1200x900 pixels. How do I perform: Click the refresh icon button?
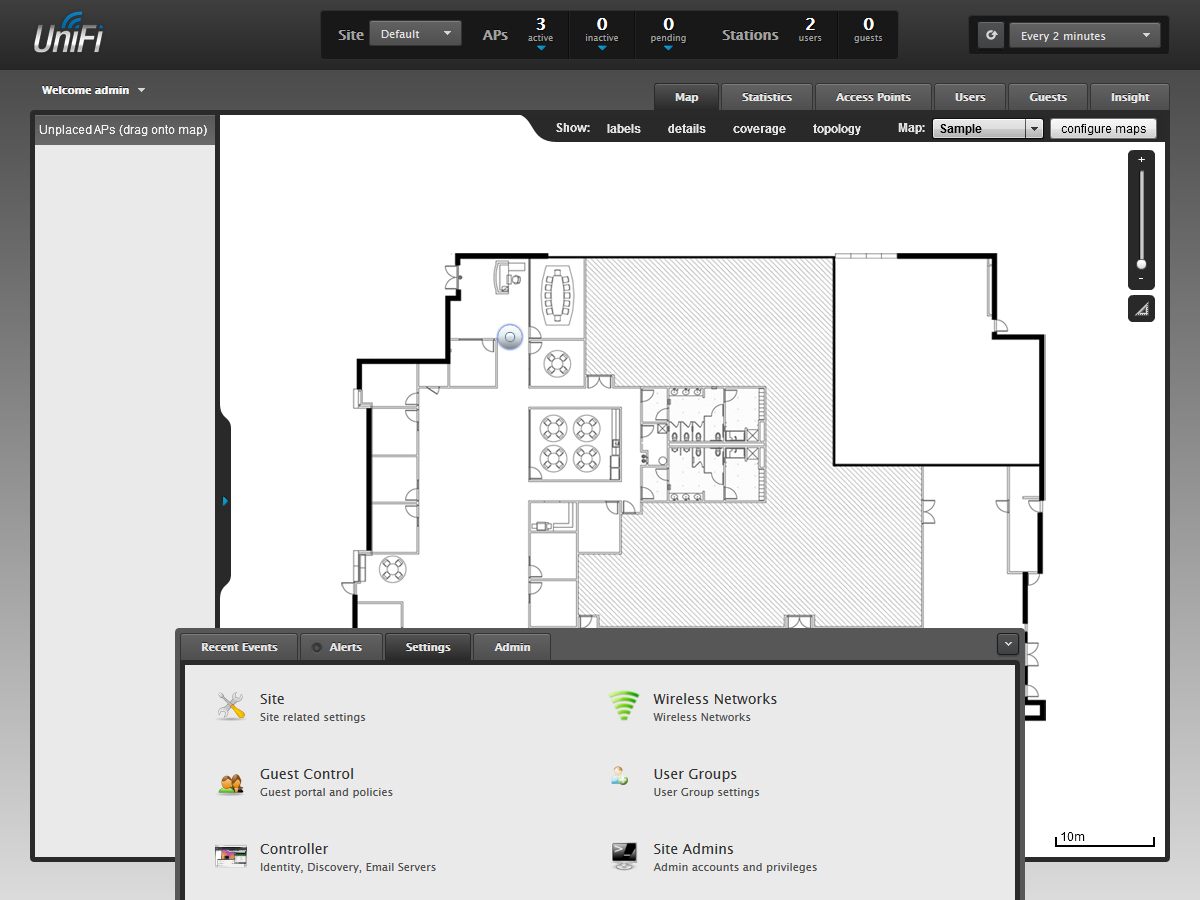(x=991, y=35)
